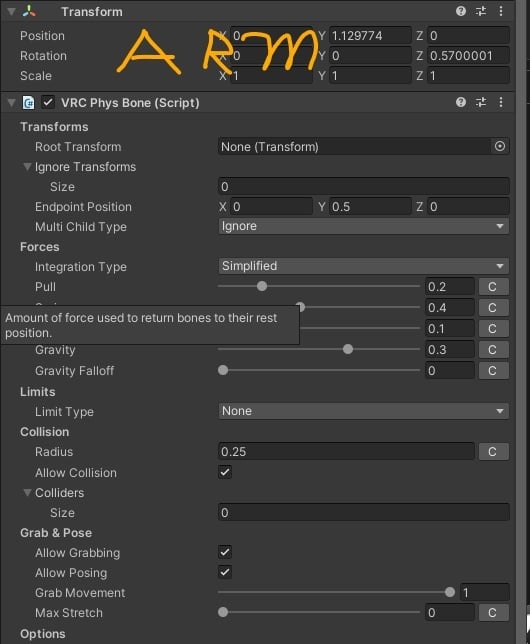This screenshot has width=530, height=644.
Task: Collapse the Ignore Transforms foldout
Action: pyautogui.click(x=27, y=167)
